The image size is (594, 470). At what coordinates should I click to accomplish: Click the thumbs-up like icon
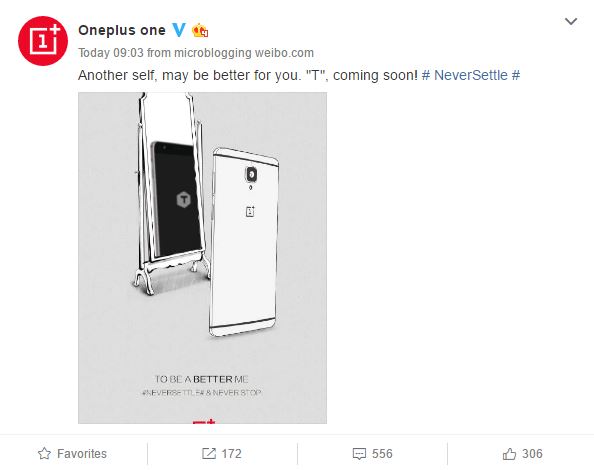click(x=509, y=453)
